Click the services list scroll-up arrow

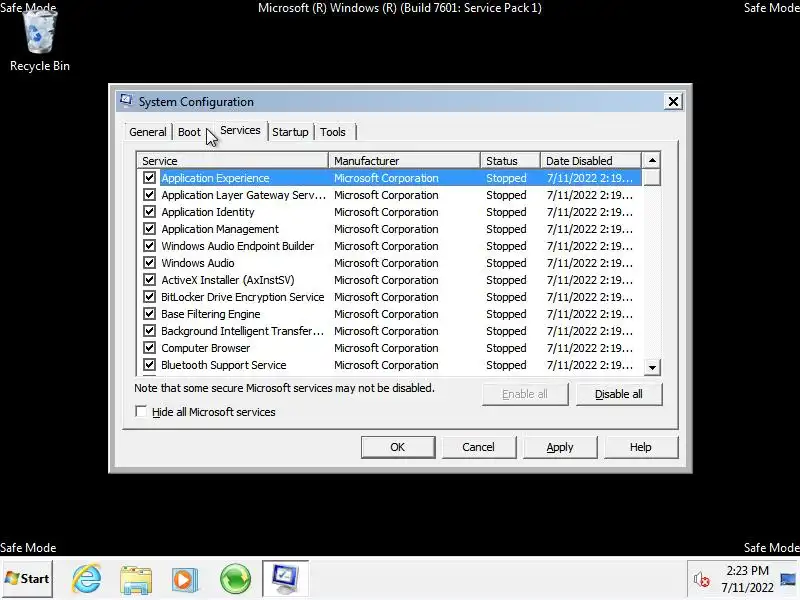[x=652, y=161]
